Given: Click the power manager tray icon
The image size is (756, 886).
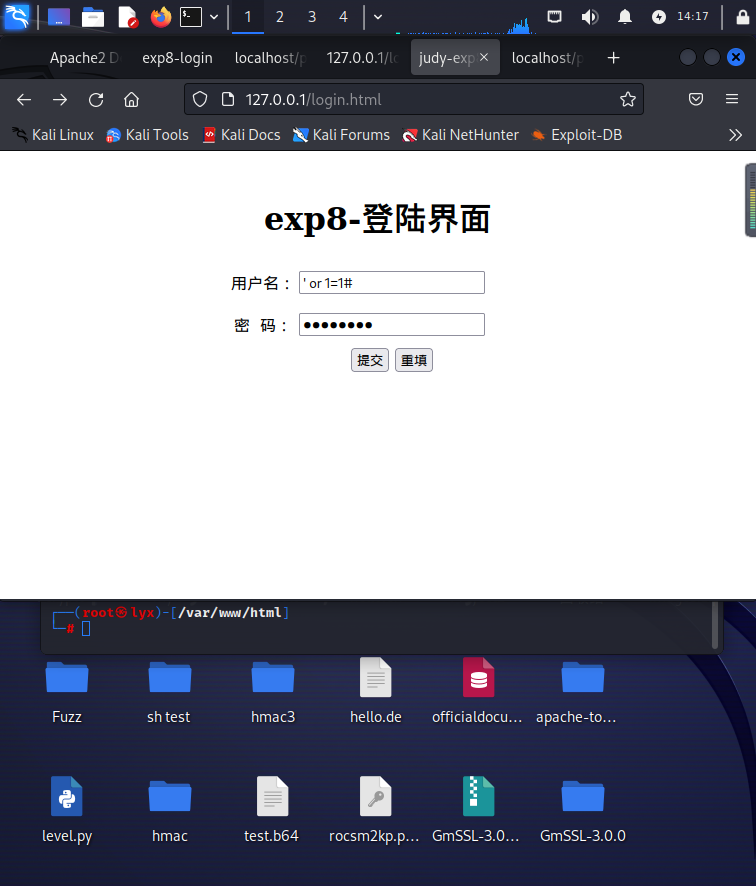Looking at the screenshot, I should pos(659,17).
